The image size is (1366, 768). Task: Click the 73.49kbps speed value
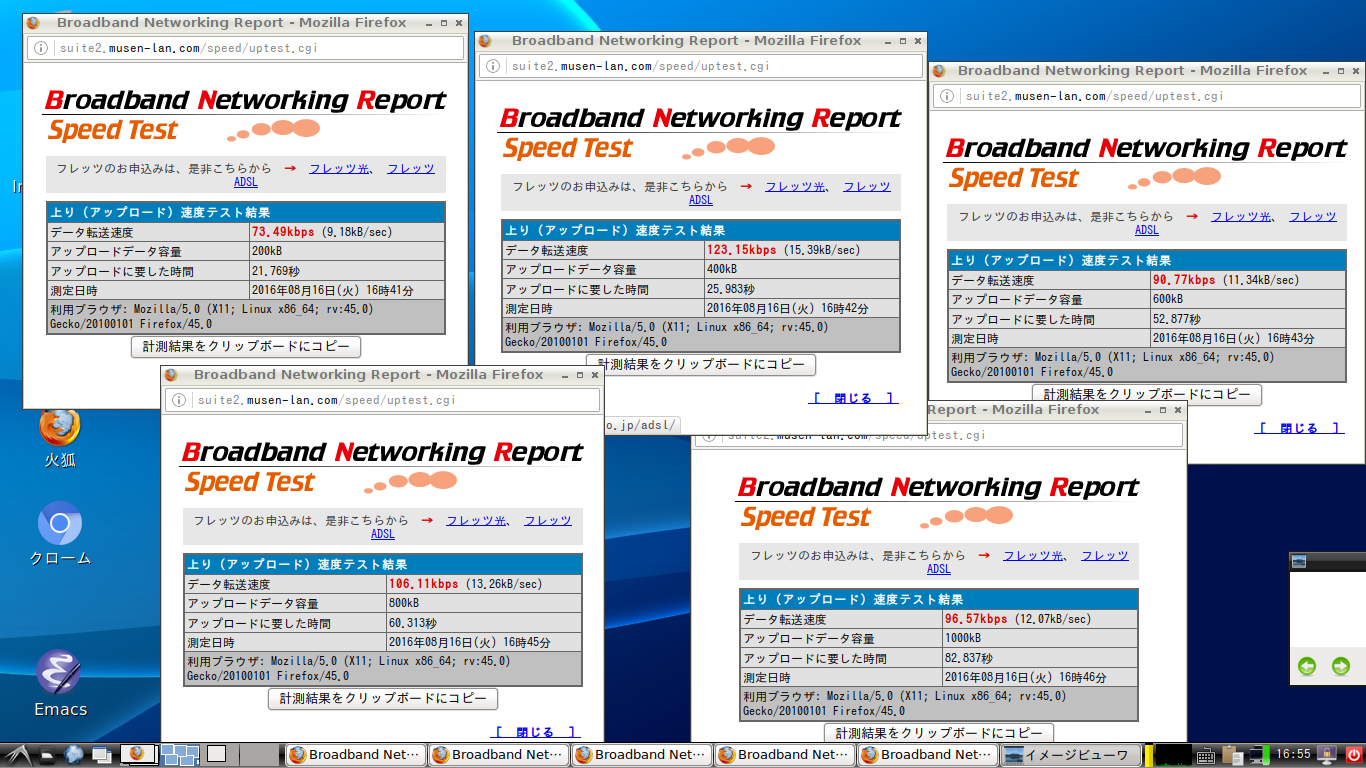(283, 232)
